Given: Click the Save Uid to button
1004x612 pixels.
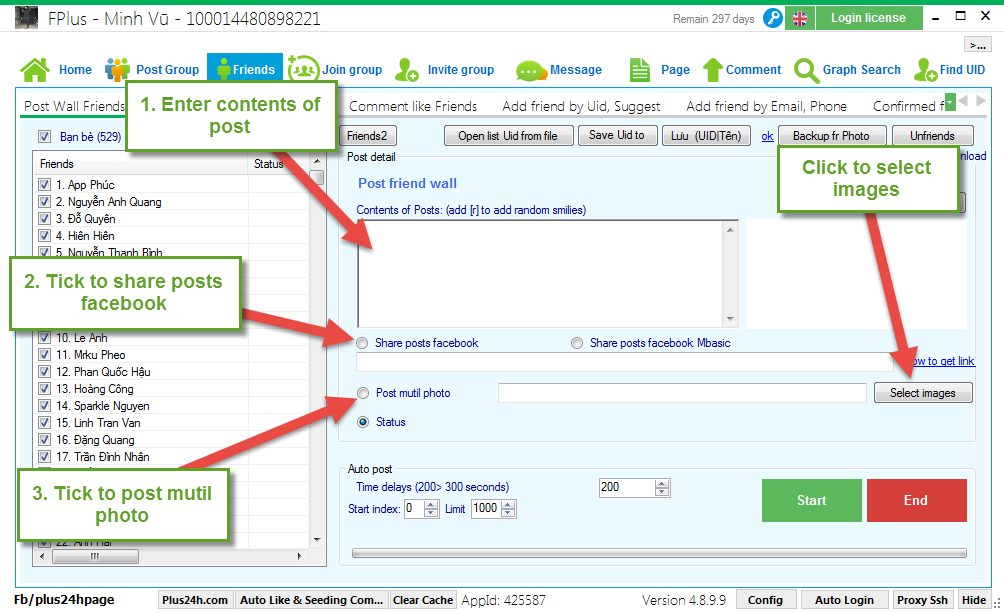Looking at the screenshot, I should (x=617, y=135).
